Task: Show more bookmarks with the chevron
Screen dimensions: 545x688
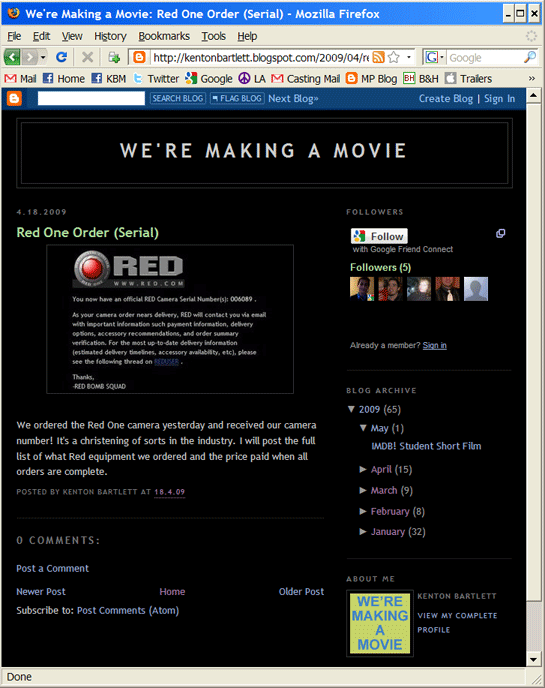Action: 532,79
